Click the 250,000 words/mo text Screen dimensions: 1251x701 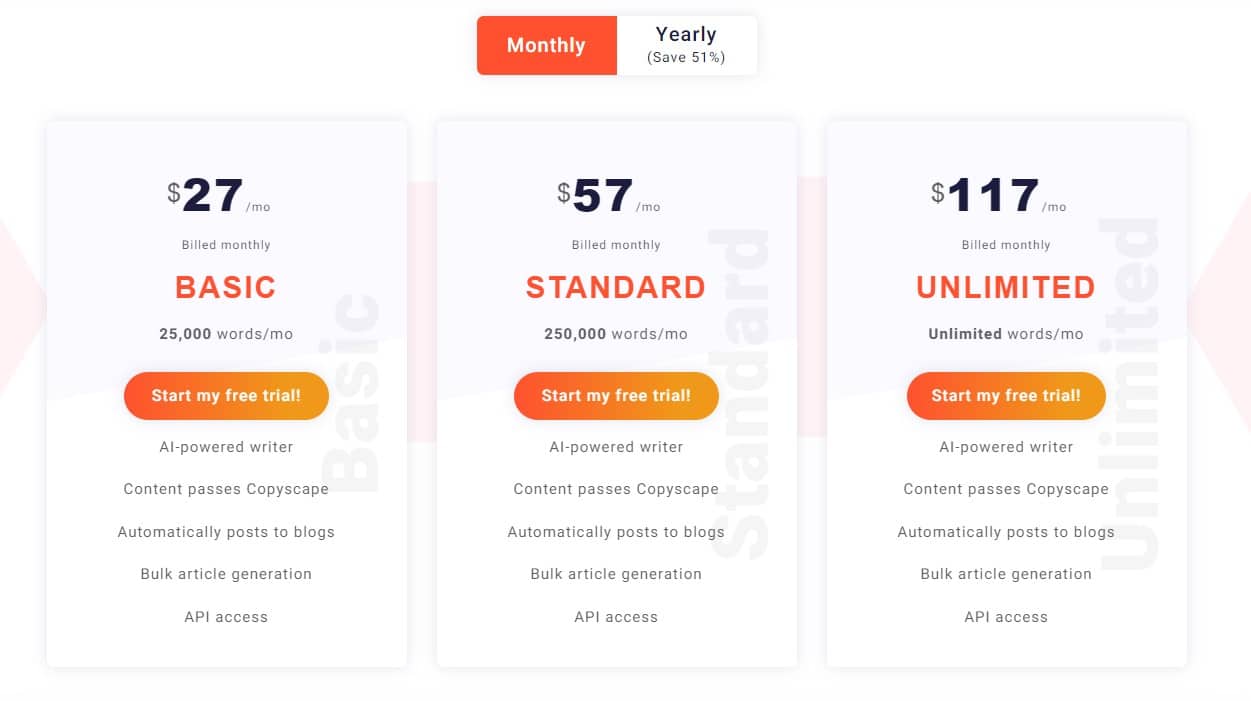(x=616, y=334)
